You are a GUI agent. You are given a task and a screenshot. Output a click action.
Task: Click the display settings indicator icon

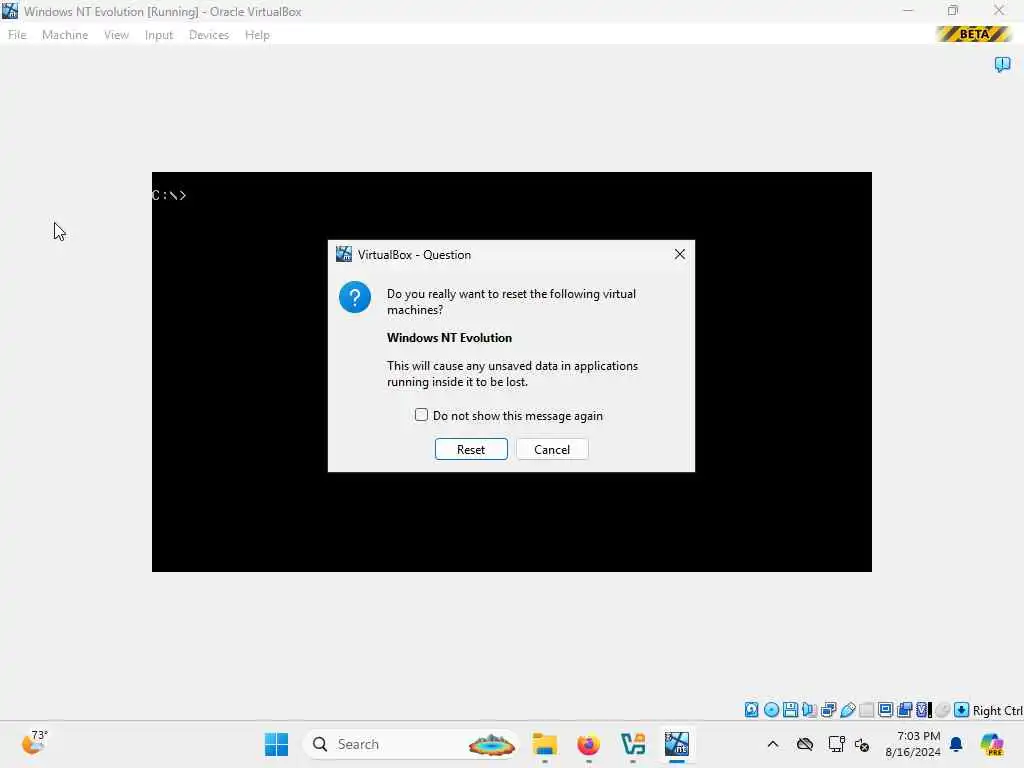coord(886,710)
